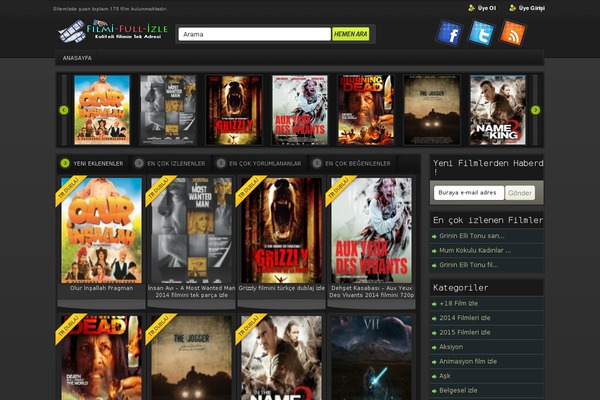Switch to En Çok İzlenenler tab
This screenshot has width=600, height=400.
(x=171, y=163)
